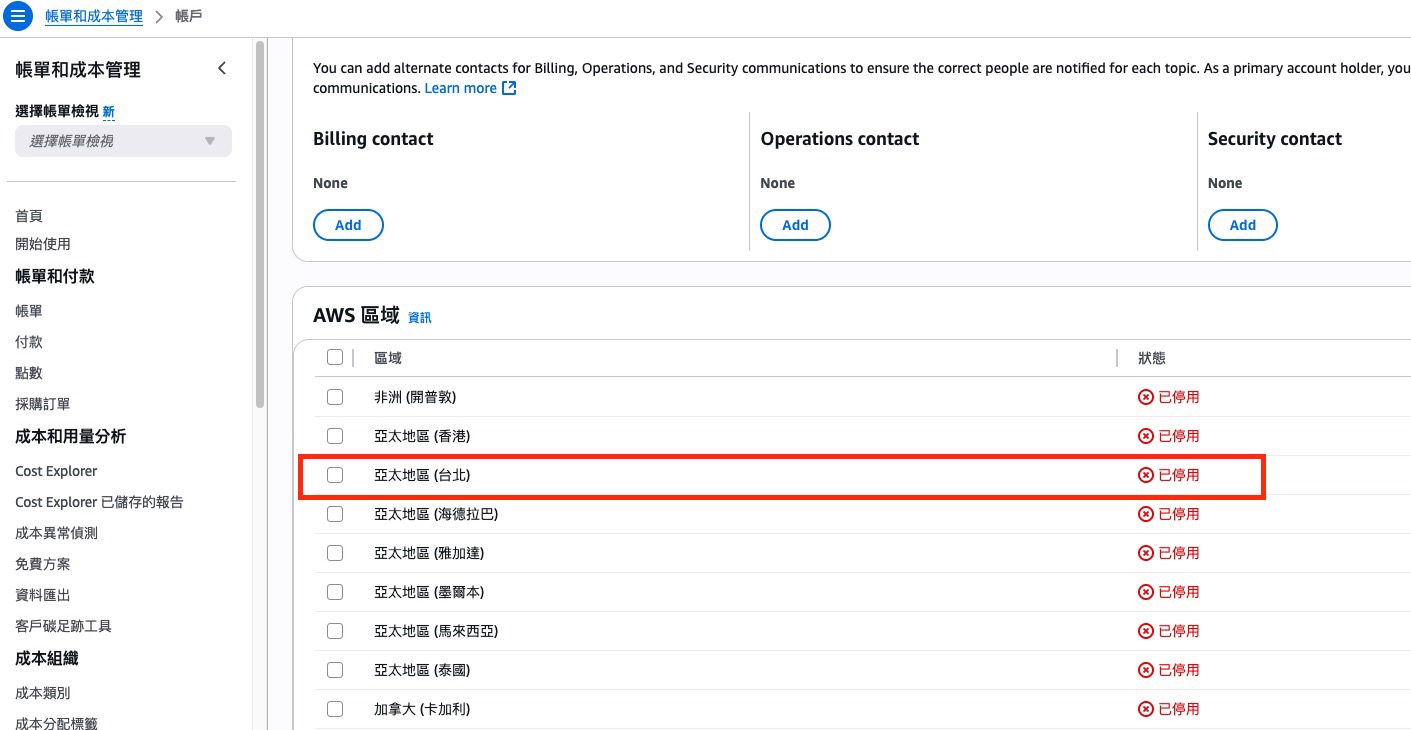Open the 選擇帳單檢視 dropdown

(x=123, y=141)
